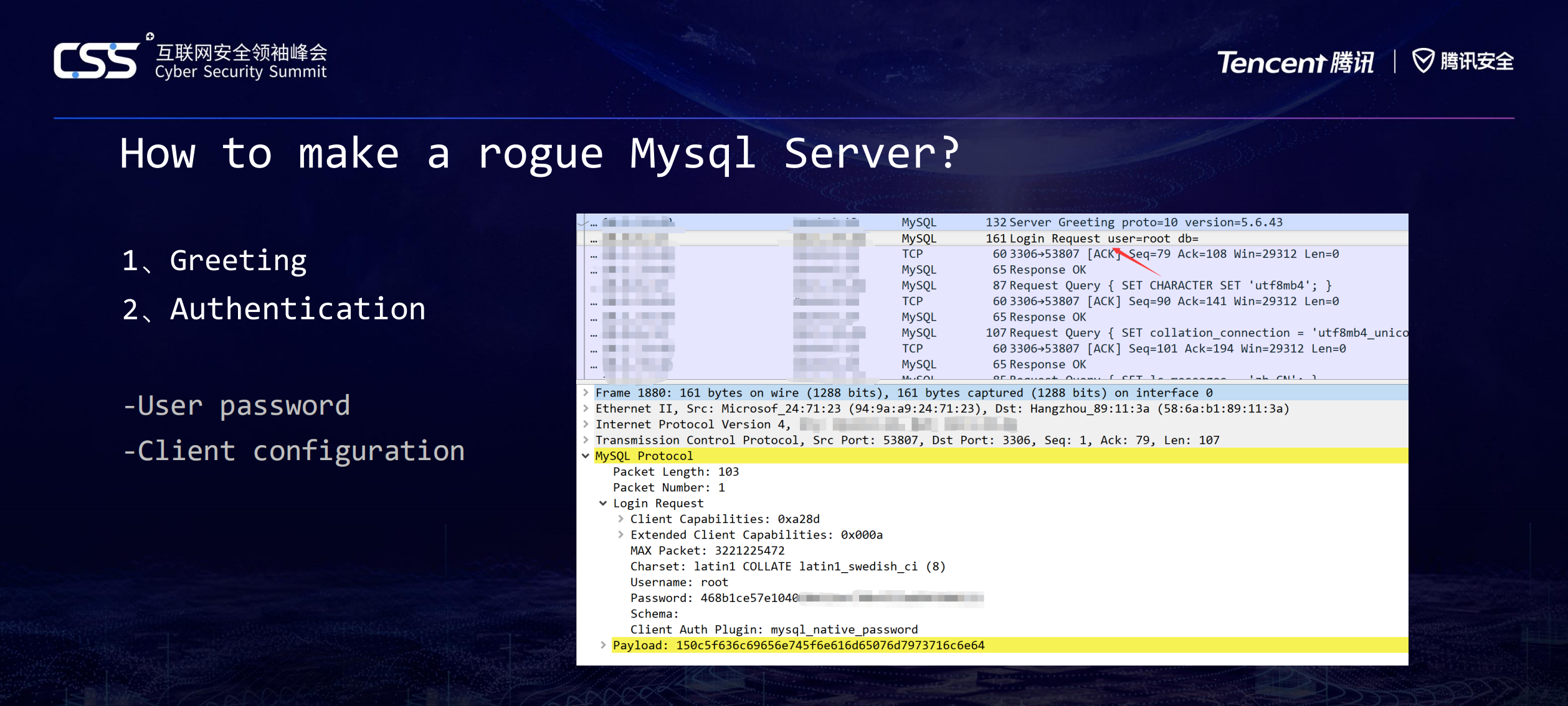Expand Extended Client Capabilities 0x000a
1568x706 pixels.
click(x=620, y=534)
